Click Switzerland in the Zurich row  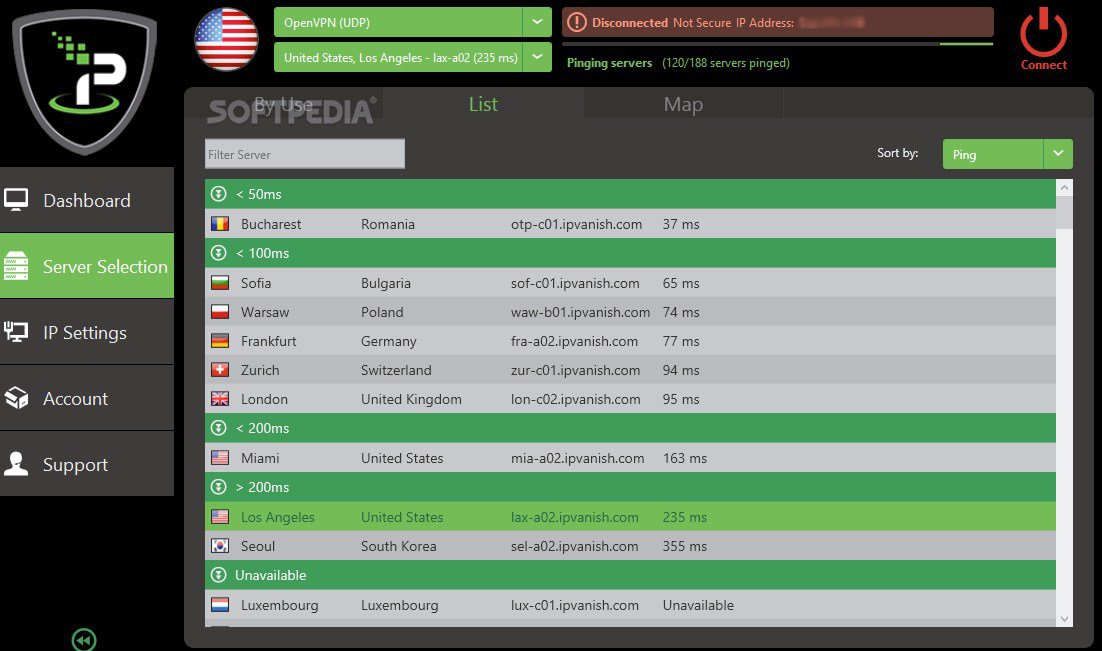pos(396,370)
